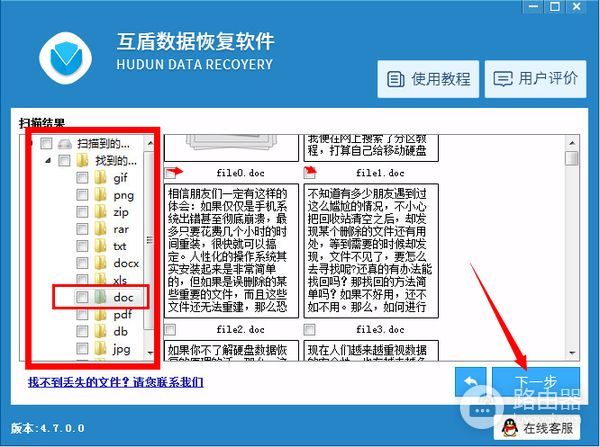Check the jpg folder checkbox
600x447 pixels.
click(82, 348)
